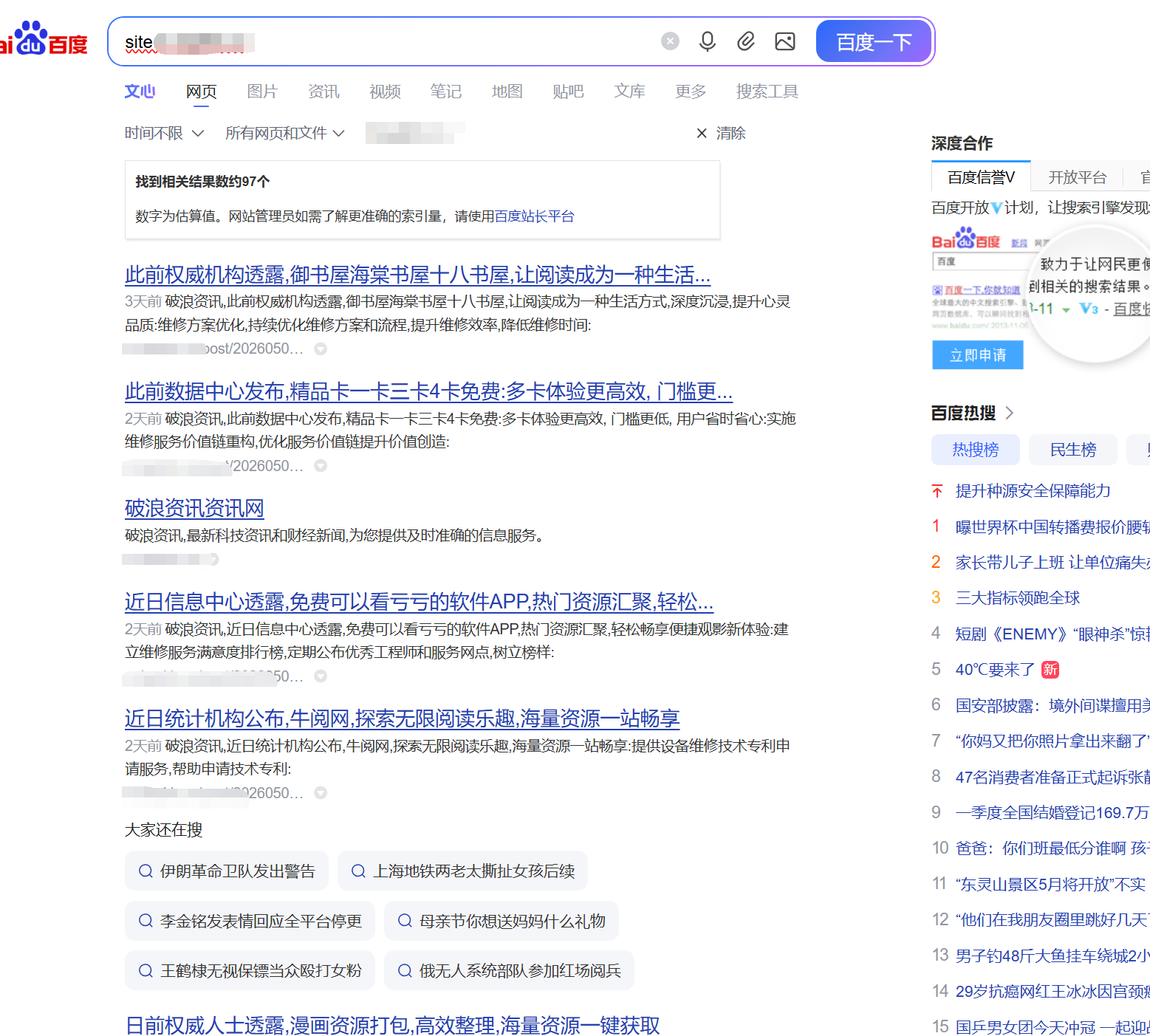
Task: Expand the arrow beside the fifth result URL
Action: (x=321, y=793)
